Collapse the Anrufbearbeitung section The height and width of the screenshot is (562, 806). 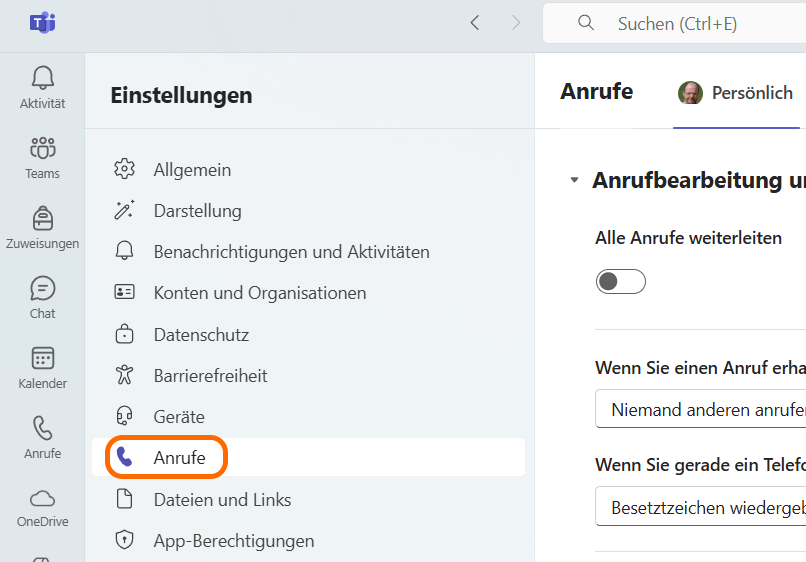pyautogui.click(x=574, y=181)
